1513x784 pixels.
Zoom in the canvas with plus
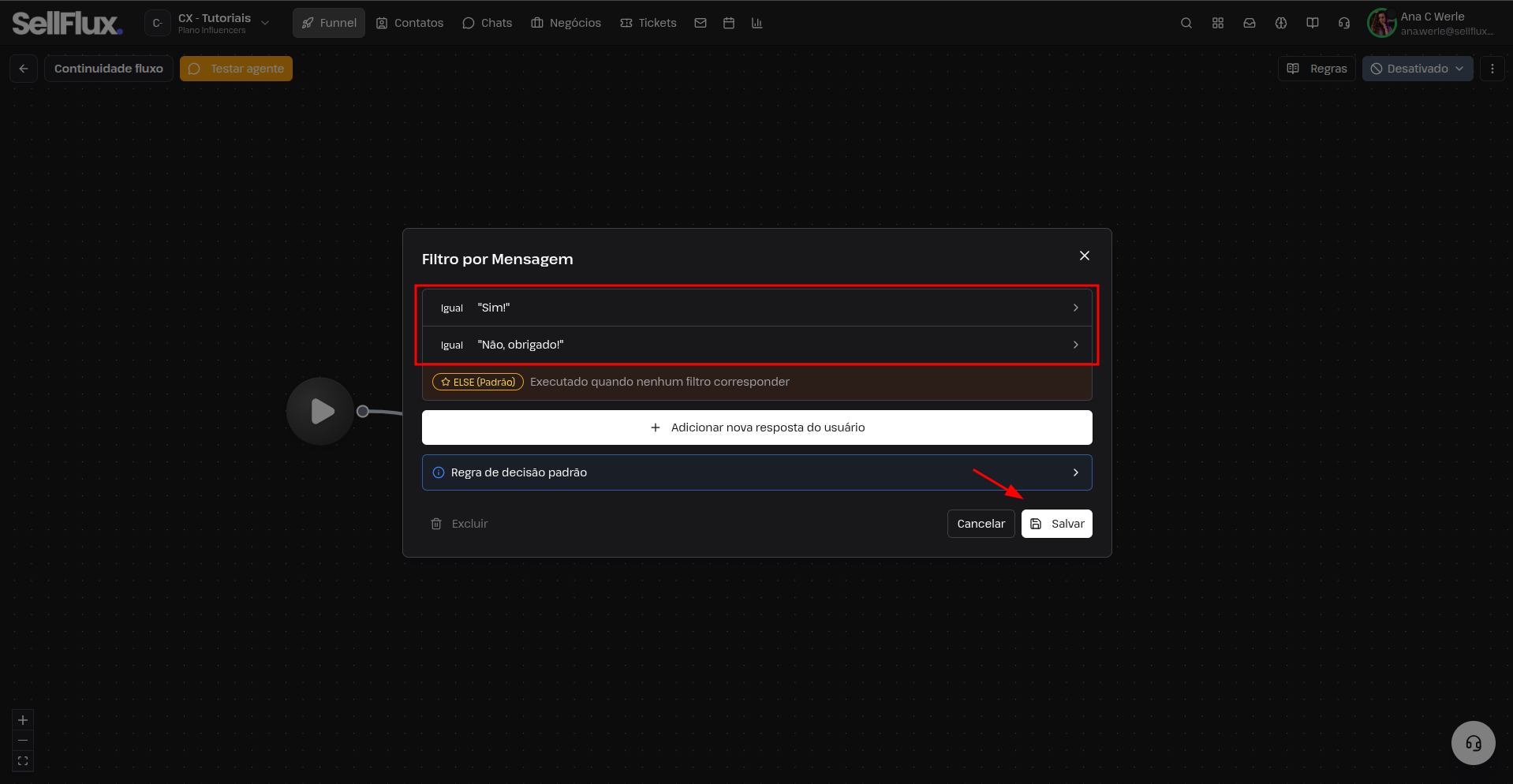23,720
